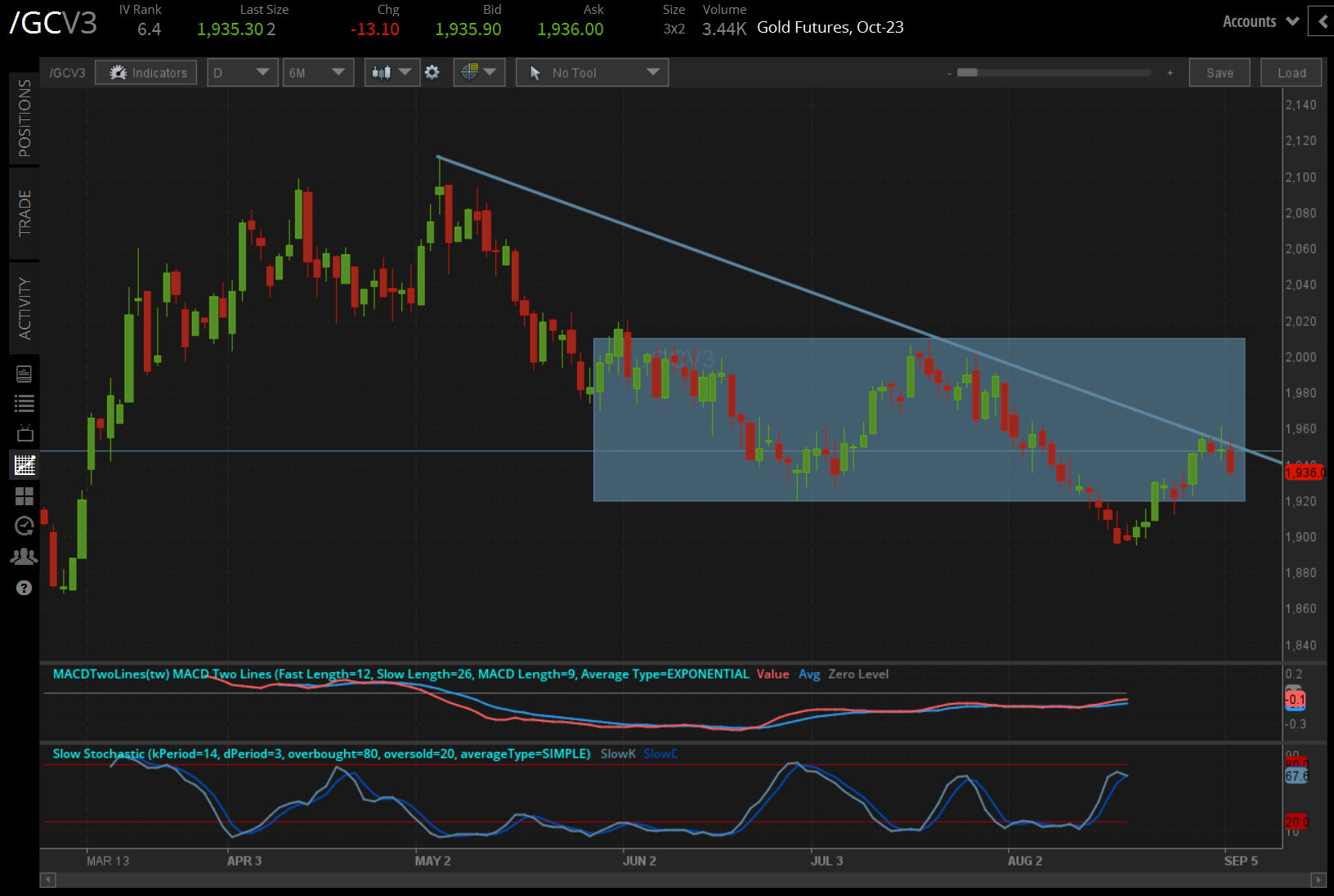Select the chart view sidebar icon
This screenshot has height=896, width=1334.
tap(25, 465)
